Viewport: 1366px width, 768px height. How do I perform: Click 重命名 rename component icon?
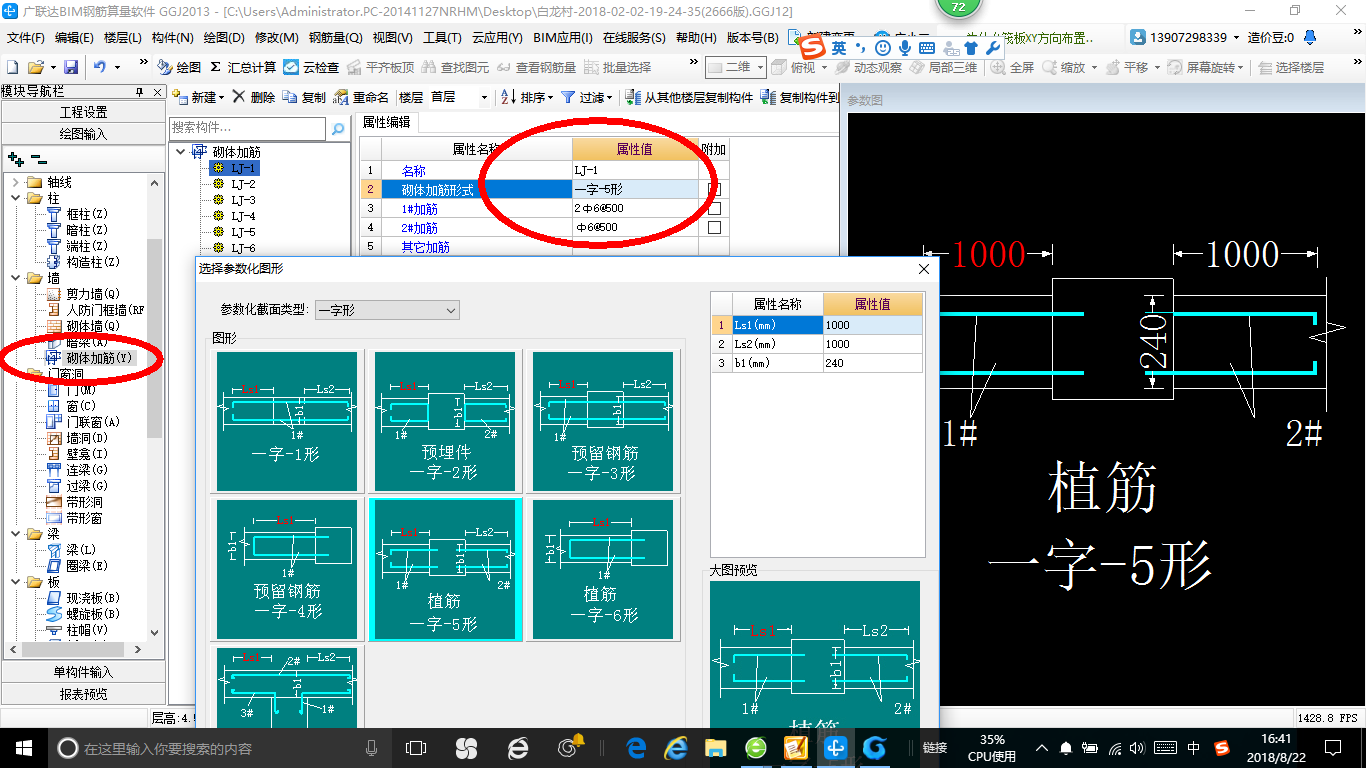[x=361, y=97]
